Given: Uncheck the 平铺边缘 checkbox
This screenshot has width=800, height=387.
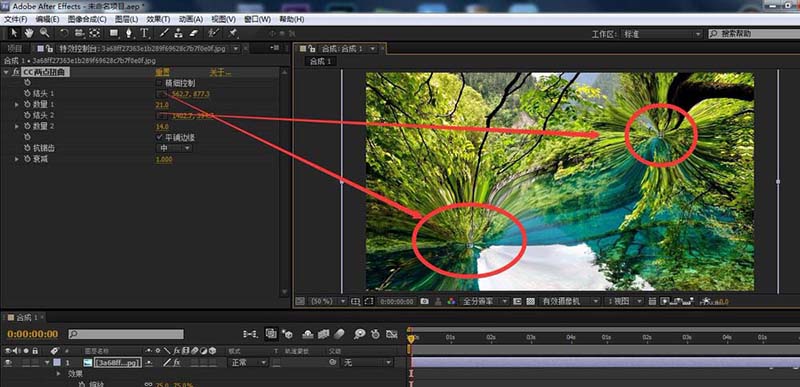Looking at the screenshot, I should tap(159, 138).
